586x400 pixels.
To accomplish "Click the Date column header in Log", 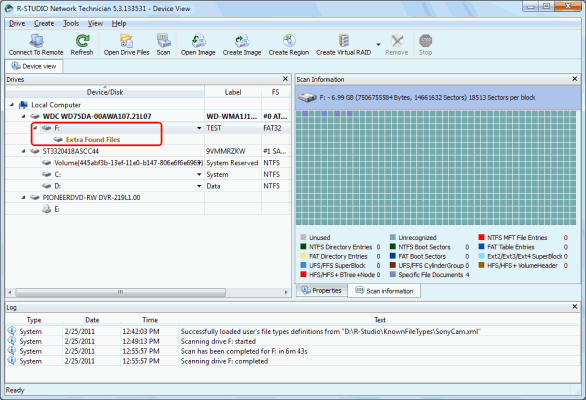I will tap(92, 320).
